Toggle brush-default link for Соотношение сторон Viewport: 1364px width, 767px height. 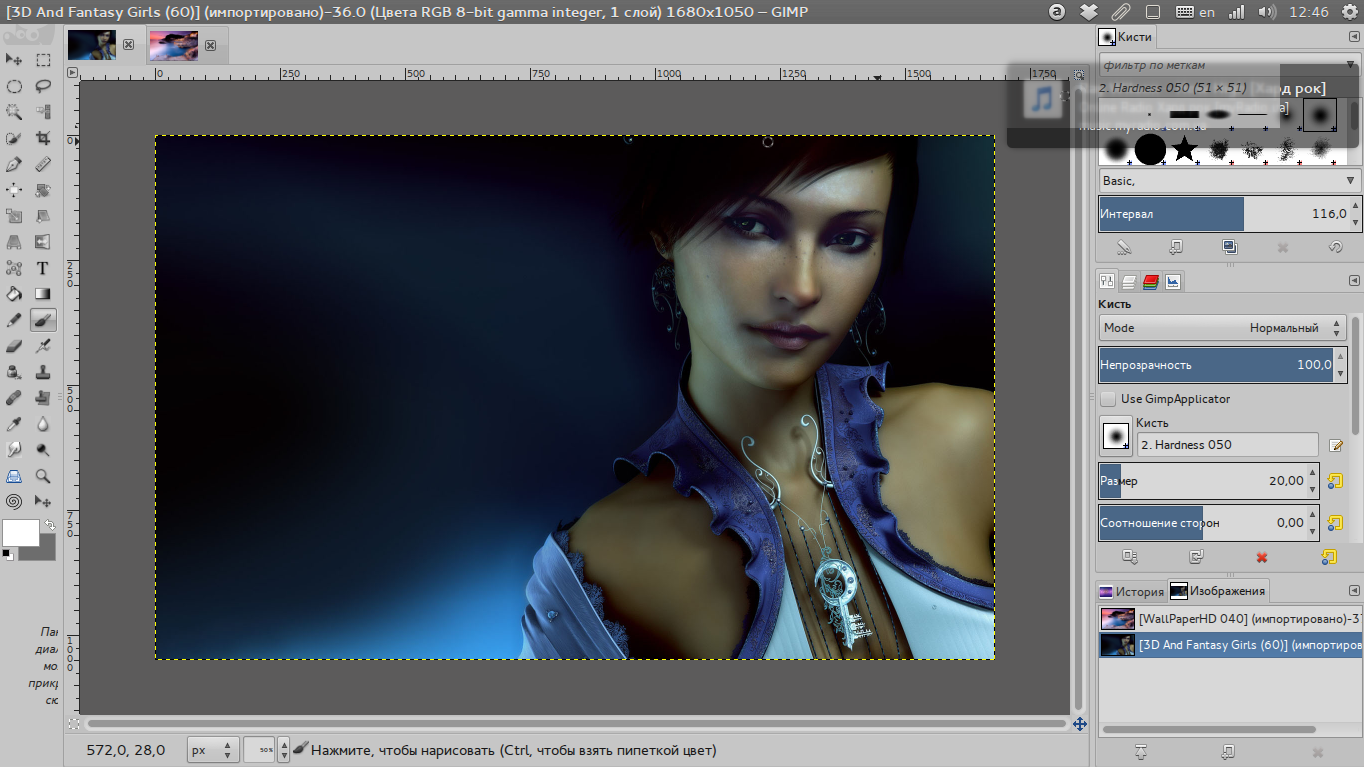(1334, 523)
